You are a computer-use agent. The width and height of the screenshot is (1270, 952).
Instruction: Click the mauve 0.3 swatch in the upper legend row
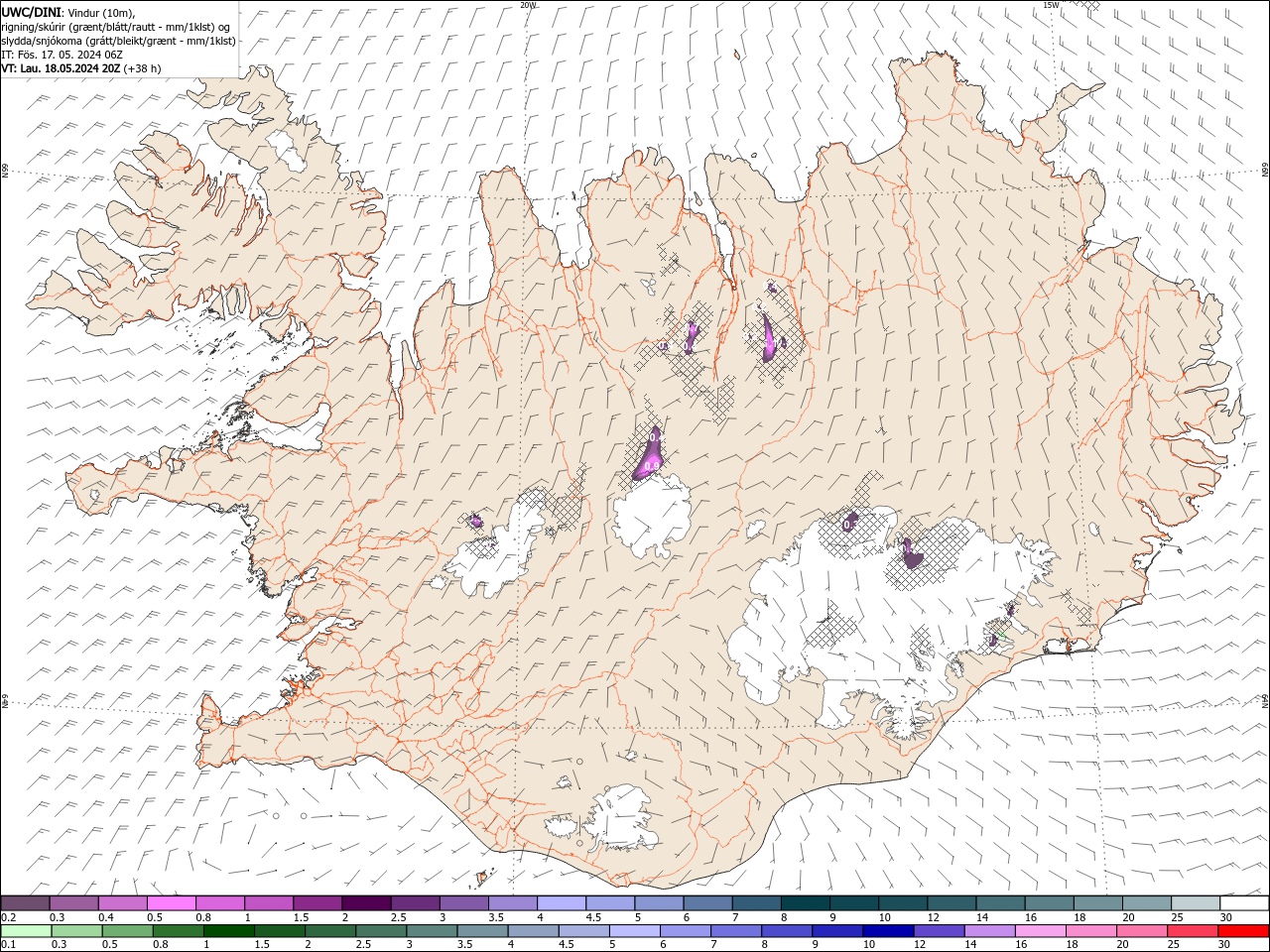74,903
